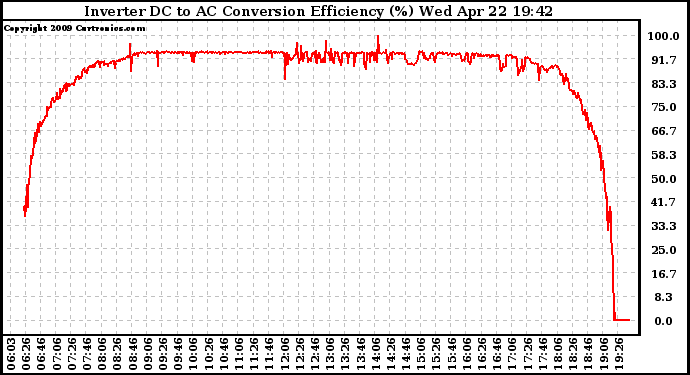Select the 12:06 time label
Image resolution: width=690 pixels, height=375 pixels.
(284, 354)
